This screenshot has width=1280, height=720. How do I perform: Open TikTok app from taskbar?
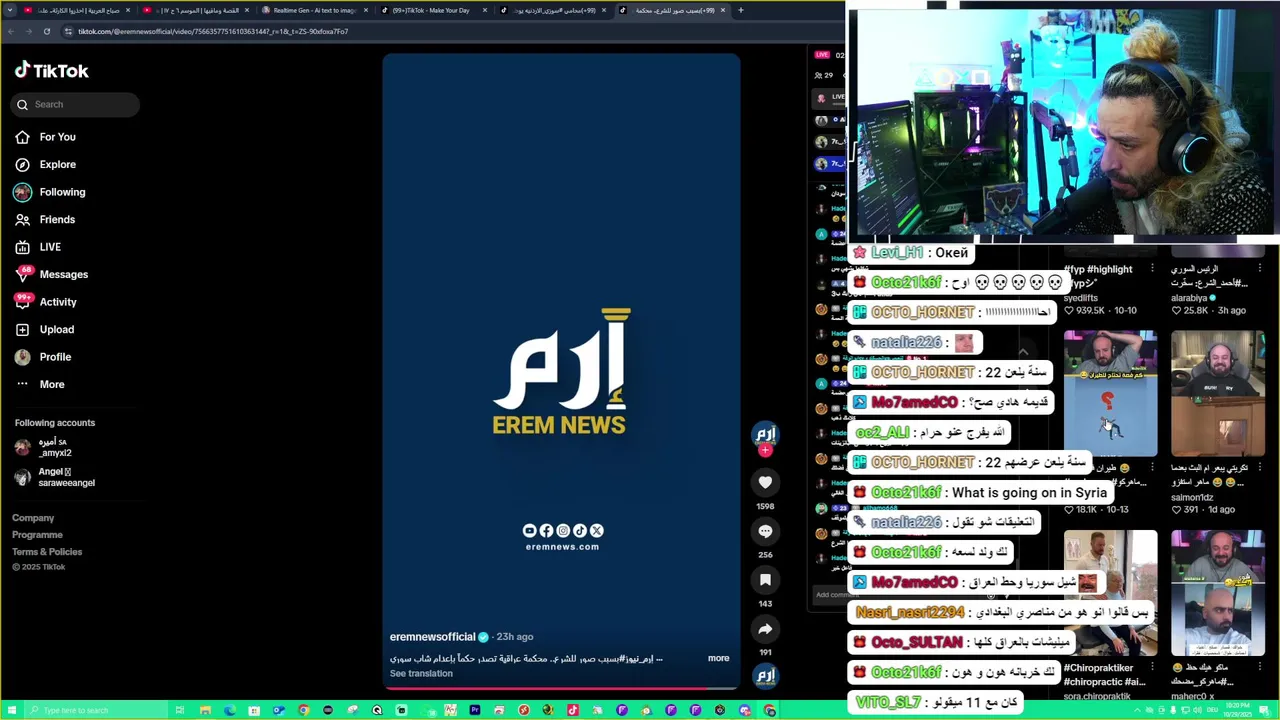[572, 710]
